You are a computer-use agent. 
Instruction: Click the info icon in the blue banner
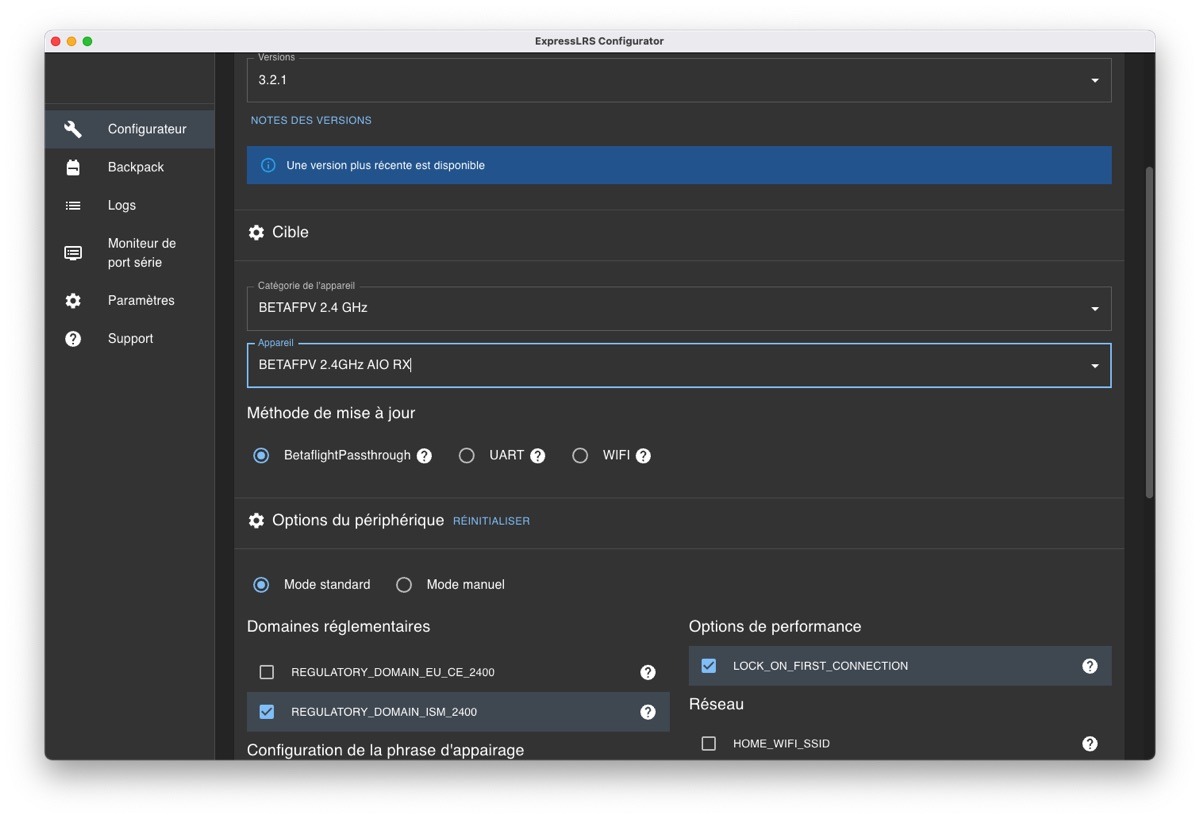[x=268, y=165]
